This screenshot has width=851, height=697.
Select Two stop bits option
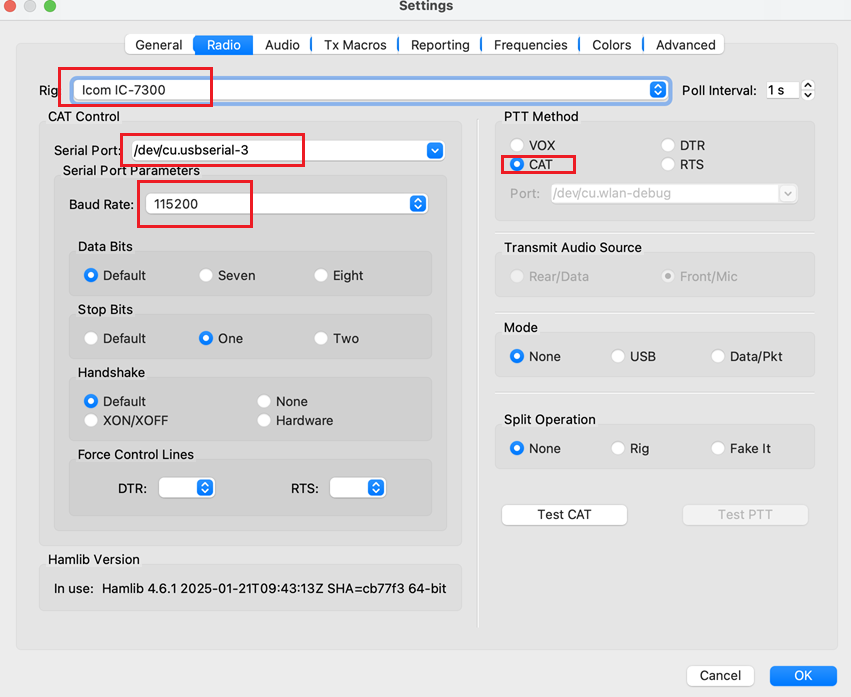322,338
